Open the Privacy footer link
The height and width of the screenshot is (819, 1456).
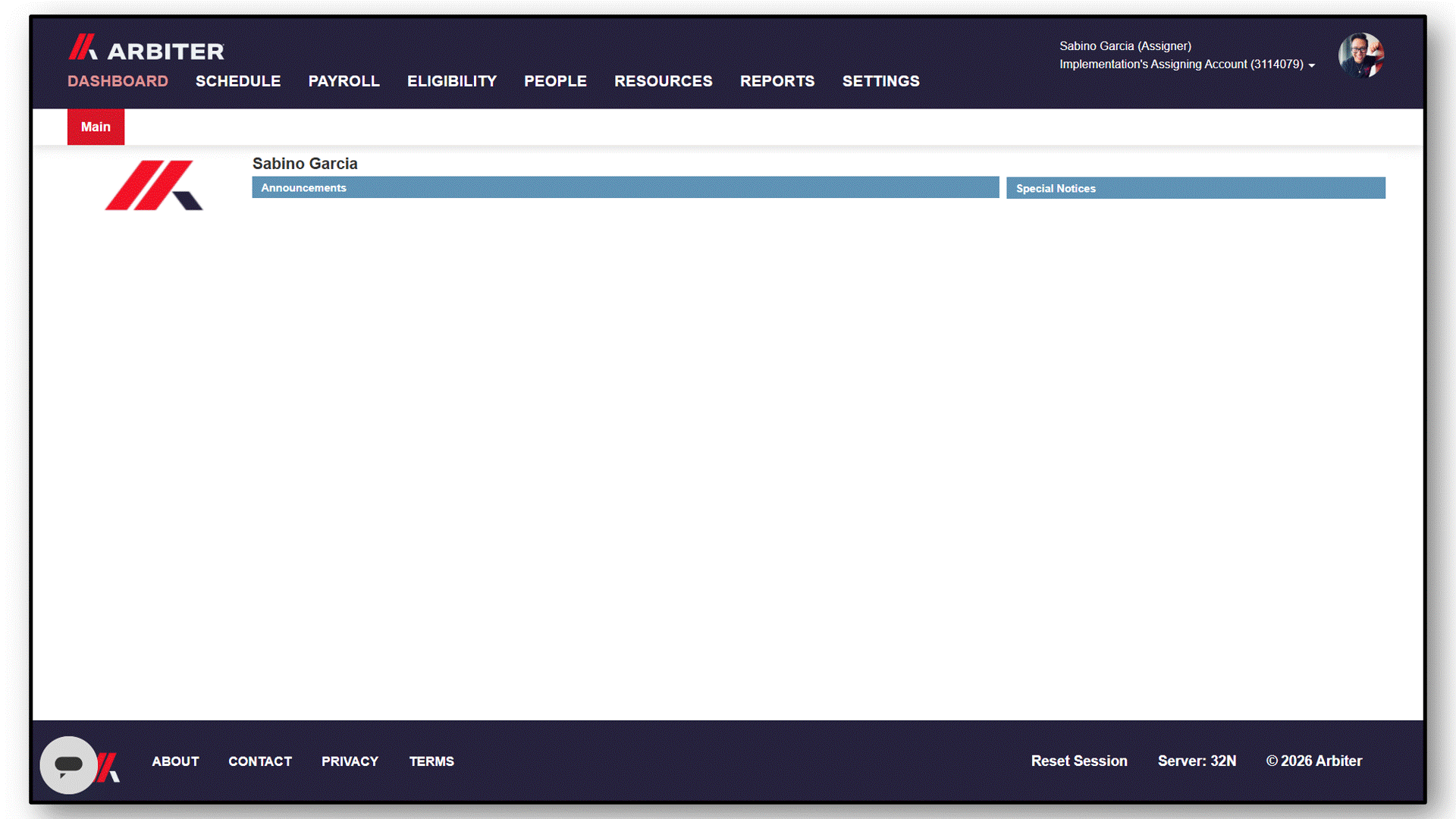tap(350, 761)
